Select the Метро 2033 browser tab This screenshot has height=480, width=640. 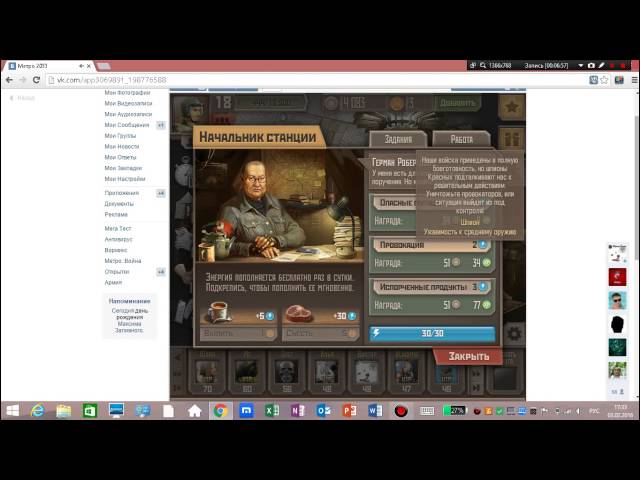click(x=48, y=66)
